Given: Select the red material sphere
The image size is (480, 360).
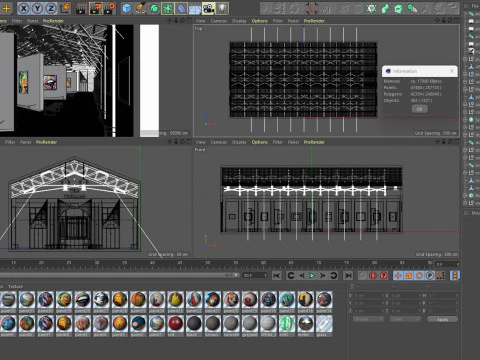Looking at the screenshot, I should 175,323.
